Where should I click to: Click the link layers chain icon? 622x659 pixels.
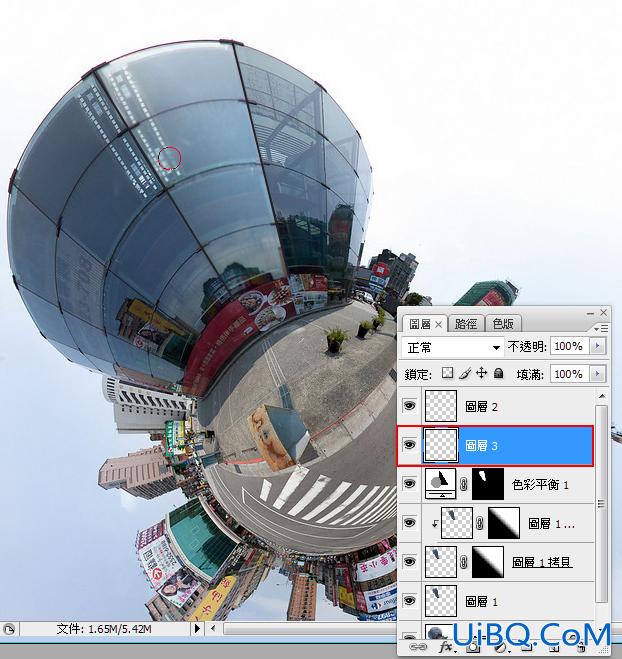pyautogui.click(x=417, y=647)
